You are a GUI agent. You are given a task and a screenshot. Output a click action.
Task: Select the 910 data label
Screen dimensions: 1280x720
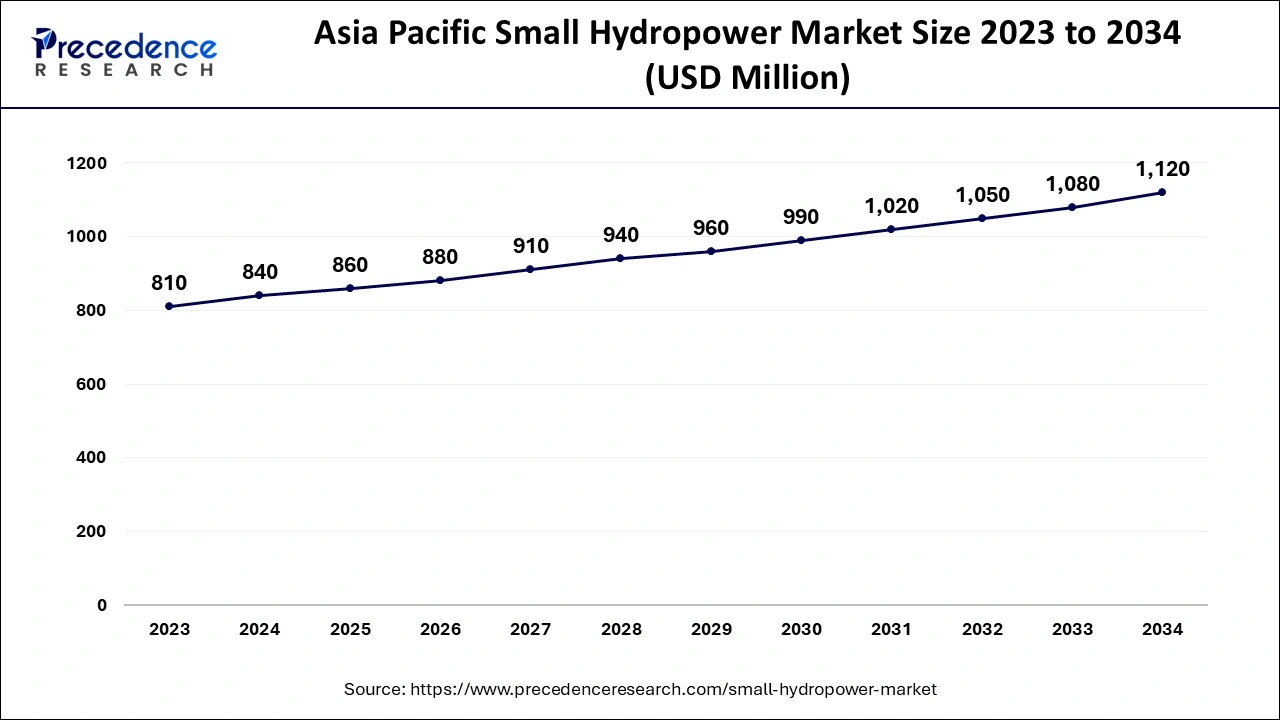click(x=530, y=246)
